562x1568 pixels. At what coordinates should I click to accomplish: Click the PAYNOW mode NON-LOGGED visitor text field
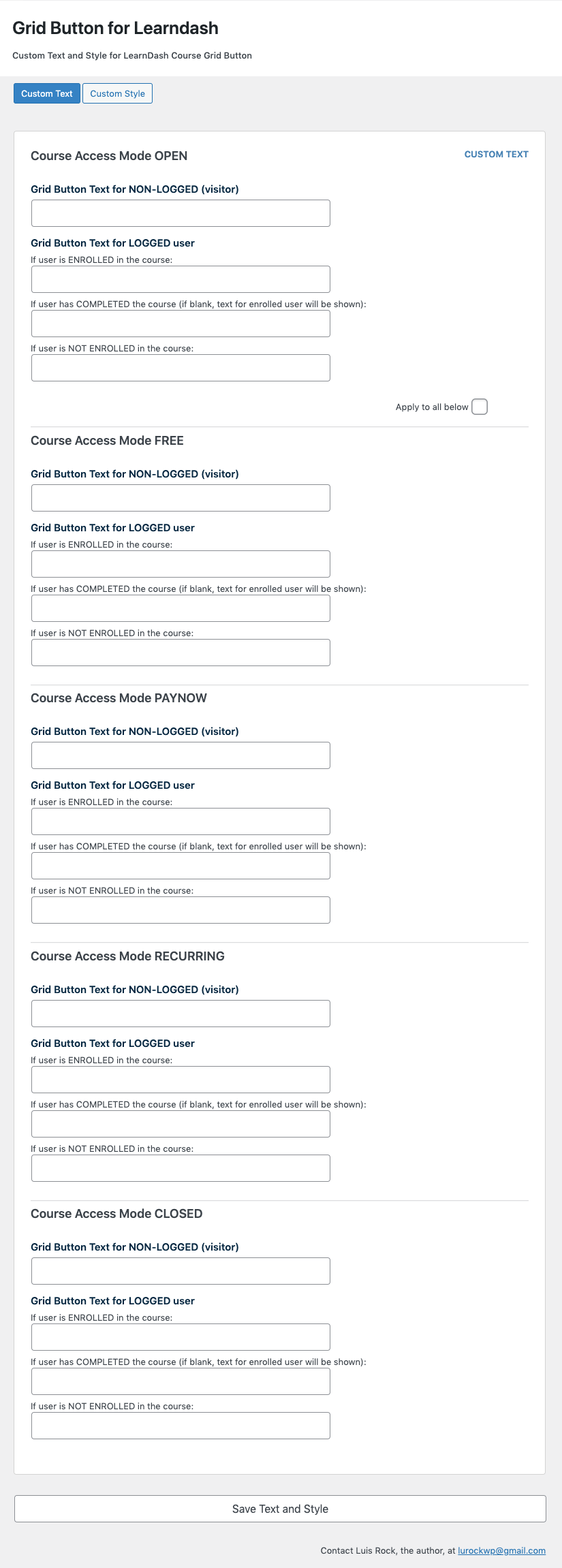[x=181, y=755]
